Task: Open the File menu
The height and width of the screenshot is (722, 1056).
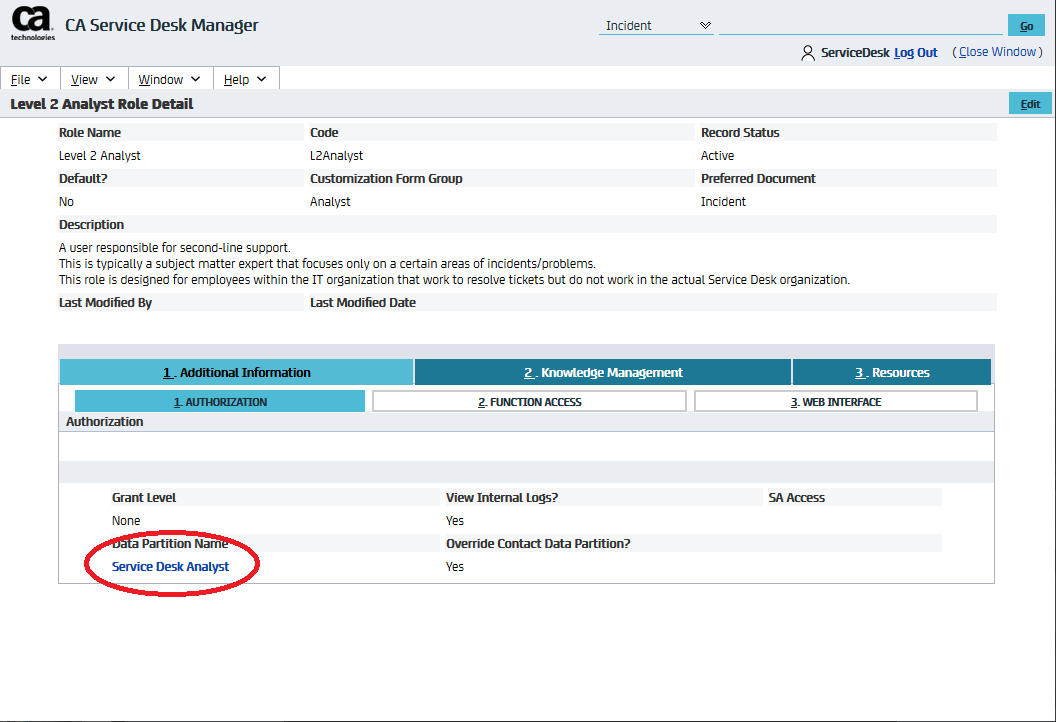Action: (30, 80)
